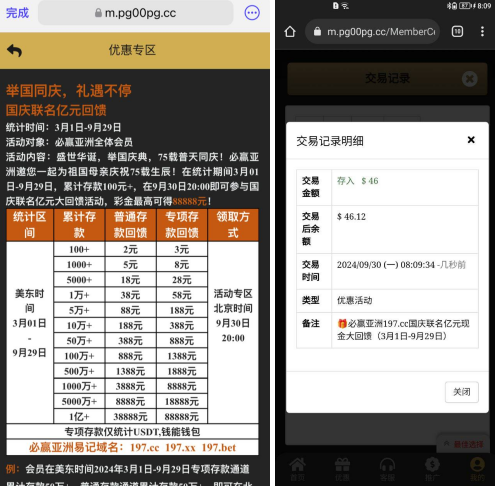The height and width of the screenshot is (493, 495).
Task: Click the 关闭 button
Action: pos(462,392)
